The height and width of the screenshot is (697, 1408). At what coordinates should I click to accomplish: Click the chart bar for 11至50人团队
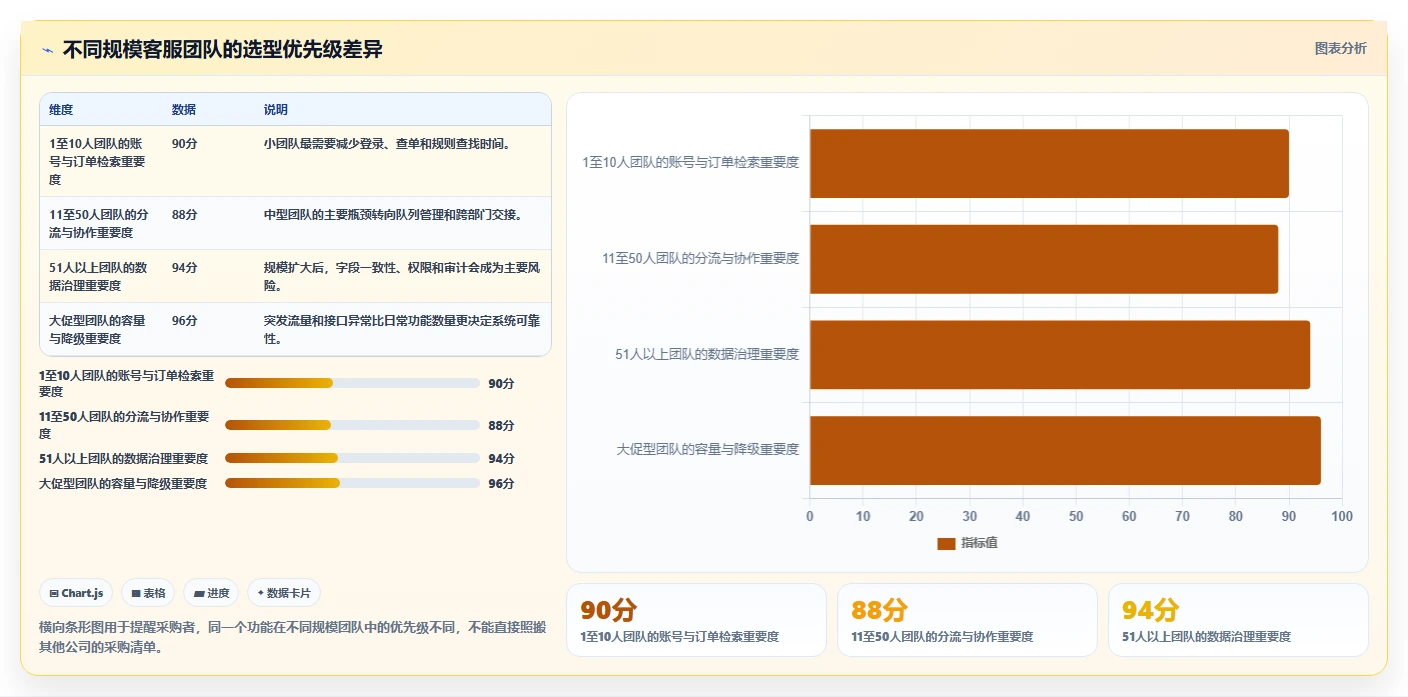(x=1044, y=259)
